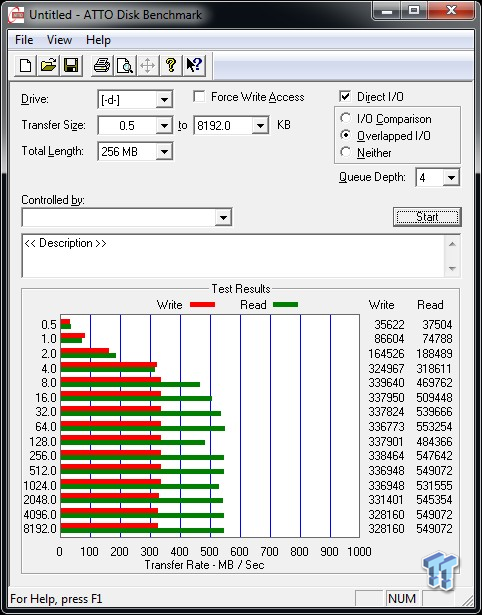Viewport: 482px width, 615px height.
Task: Select the Neither radio option
Action: 346,152
